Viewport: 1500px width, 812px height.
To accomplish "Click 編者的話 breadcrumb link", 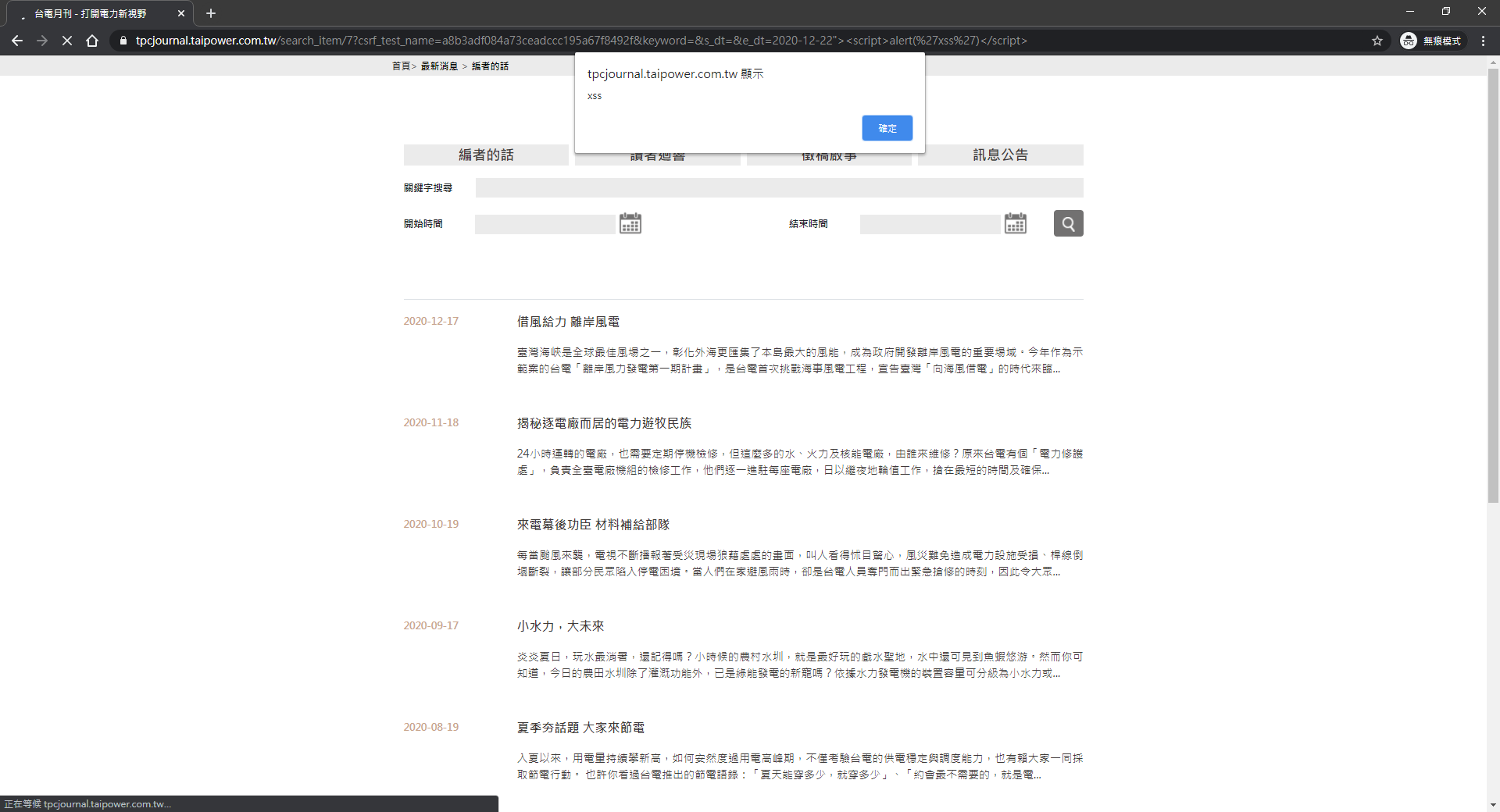I will (490, 66).
